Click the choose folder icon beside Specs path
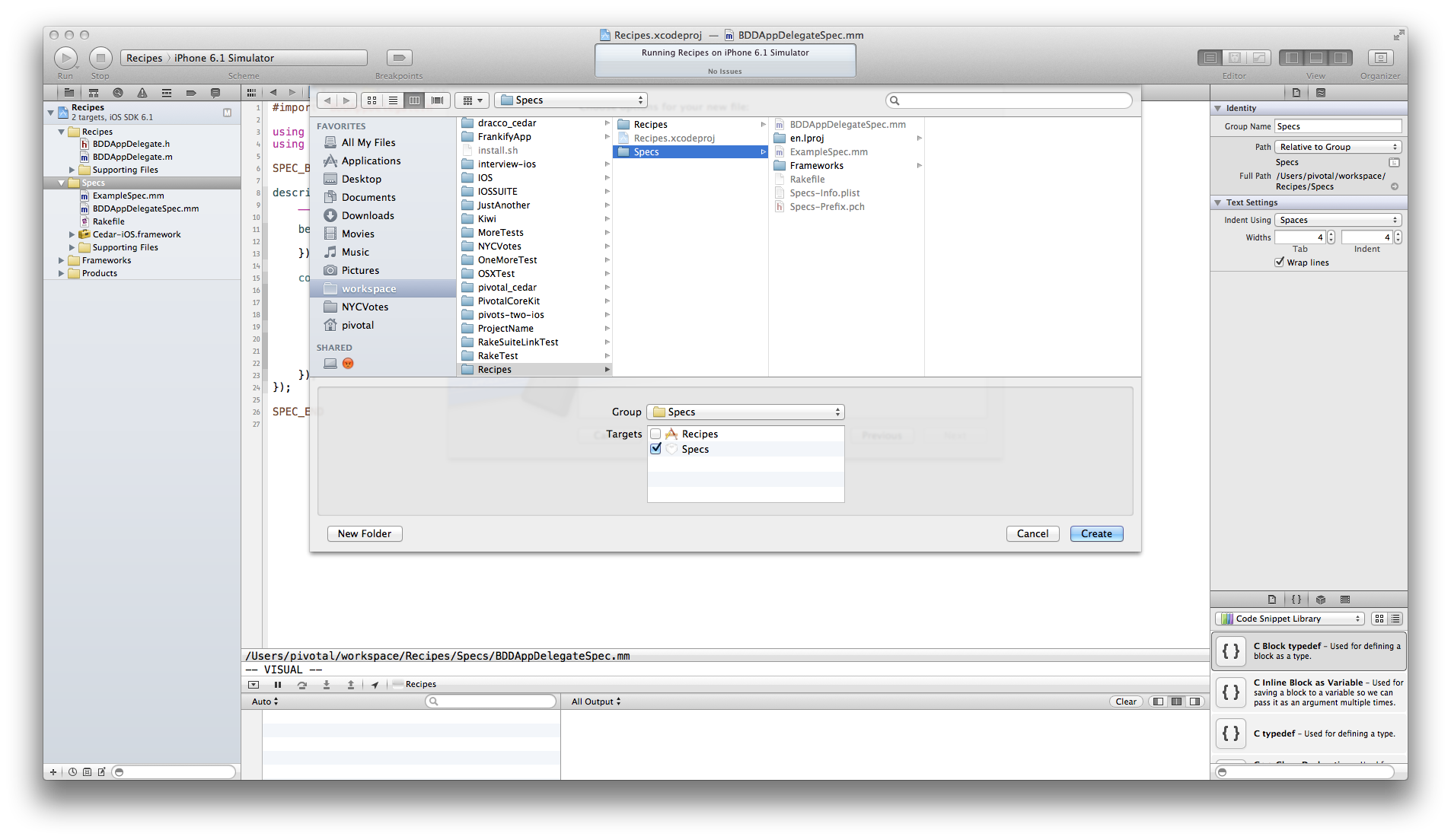The height and width of the screenshot is (840, 1451). point(1394,163)
